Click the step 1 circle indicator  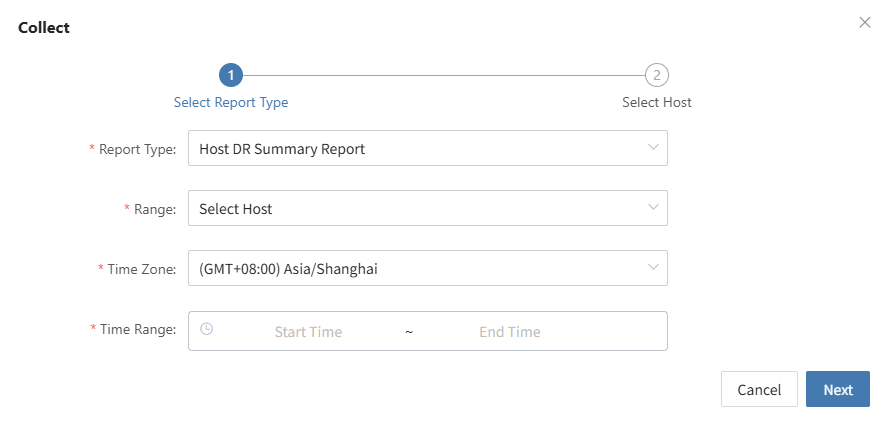pyautogui.click(x=231, y=75)
